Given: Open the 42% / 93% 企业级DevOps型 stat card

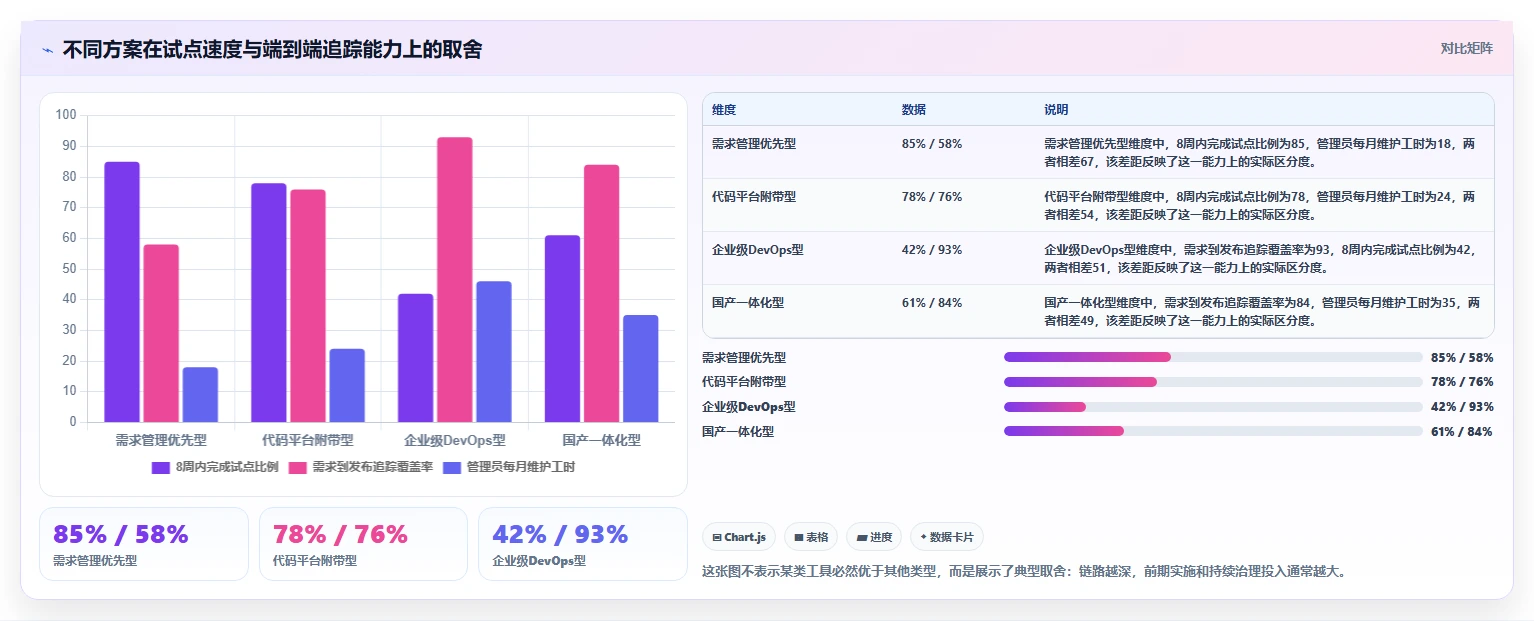Looking at the screenshot, I should (583, 544).
